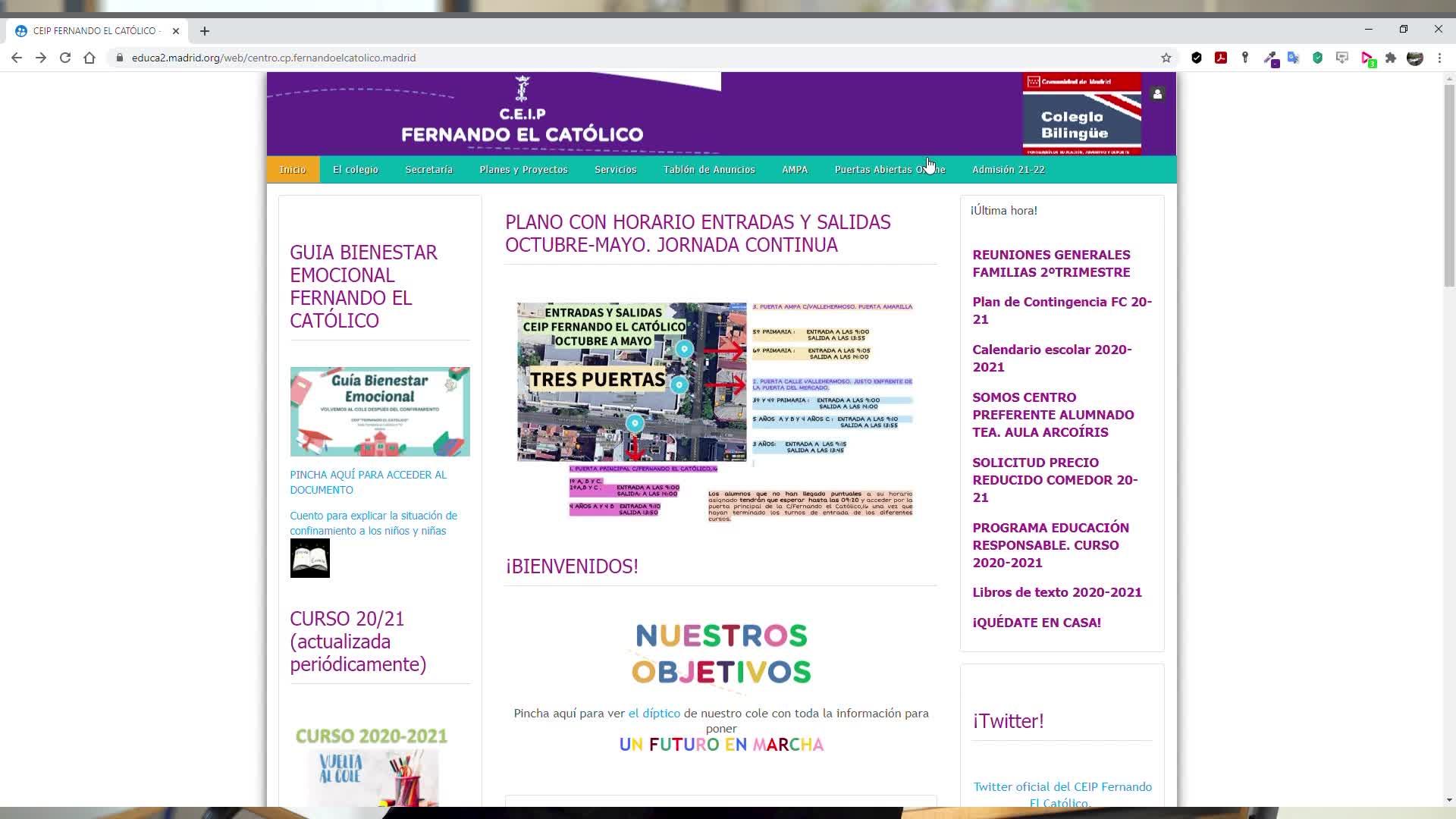Open the green shield security extension

[1318, 58]
